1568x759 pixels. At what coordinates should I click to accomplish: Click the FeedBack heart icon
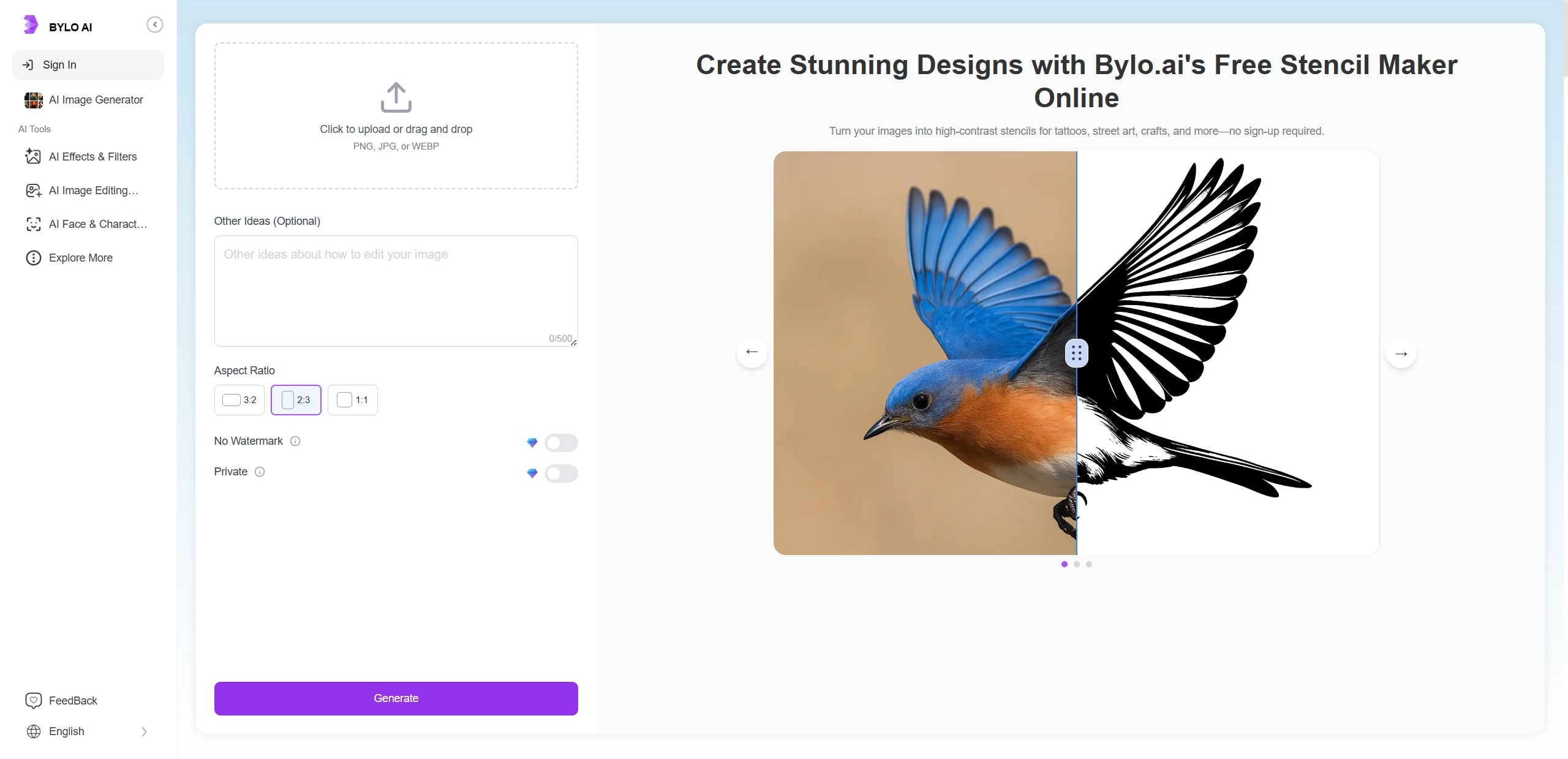point(34,700)
